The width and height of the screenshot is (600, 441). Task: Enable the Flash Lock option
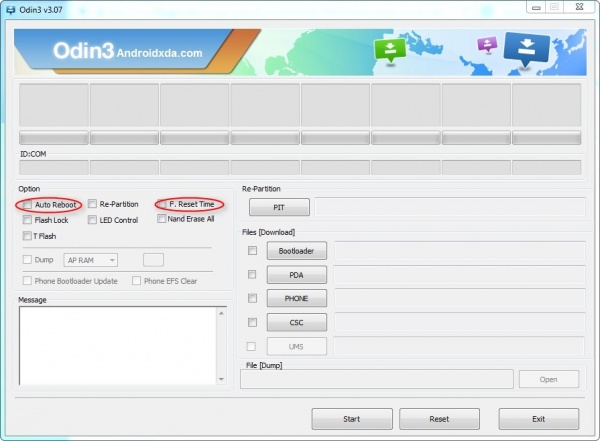click(27, 220)
